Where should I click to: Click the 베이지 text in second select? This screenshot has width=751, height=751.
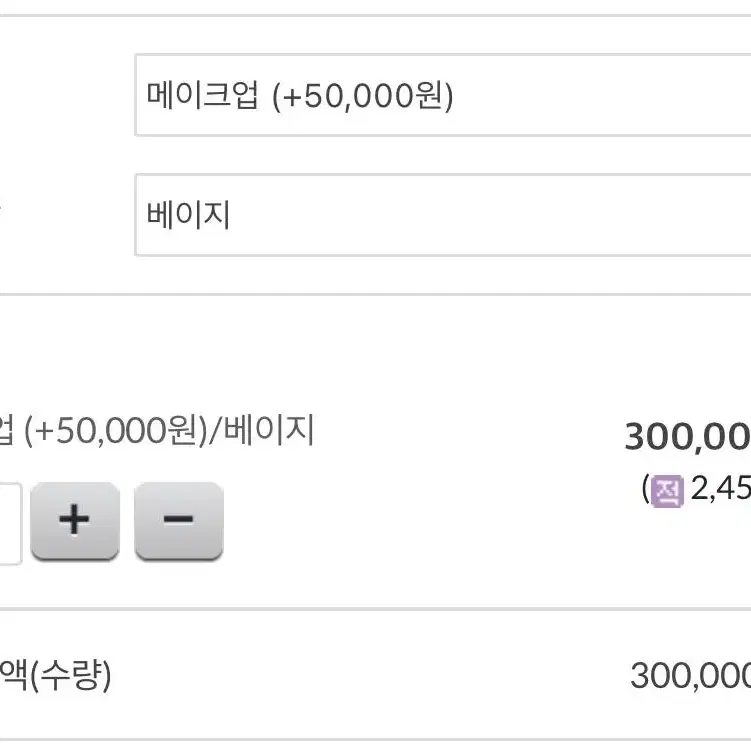(x=188, y=215)
